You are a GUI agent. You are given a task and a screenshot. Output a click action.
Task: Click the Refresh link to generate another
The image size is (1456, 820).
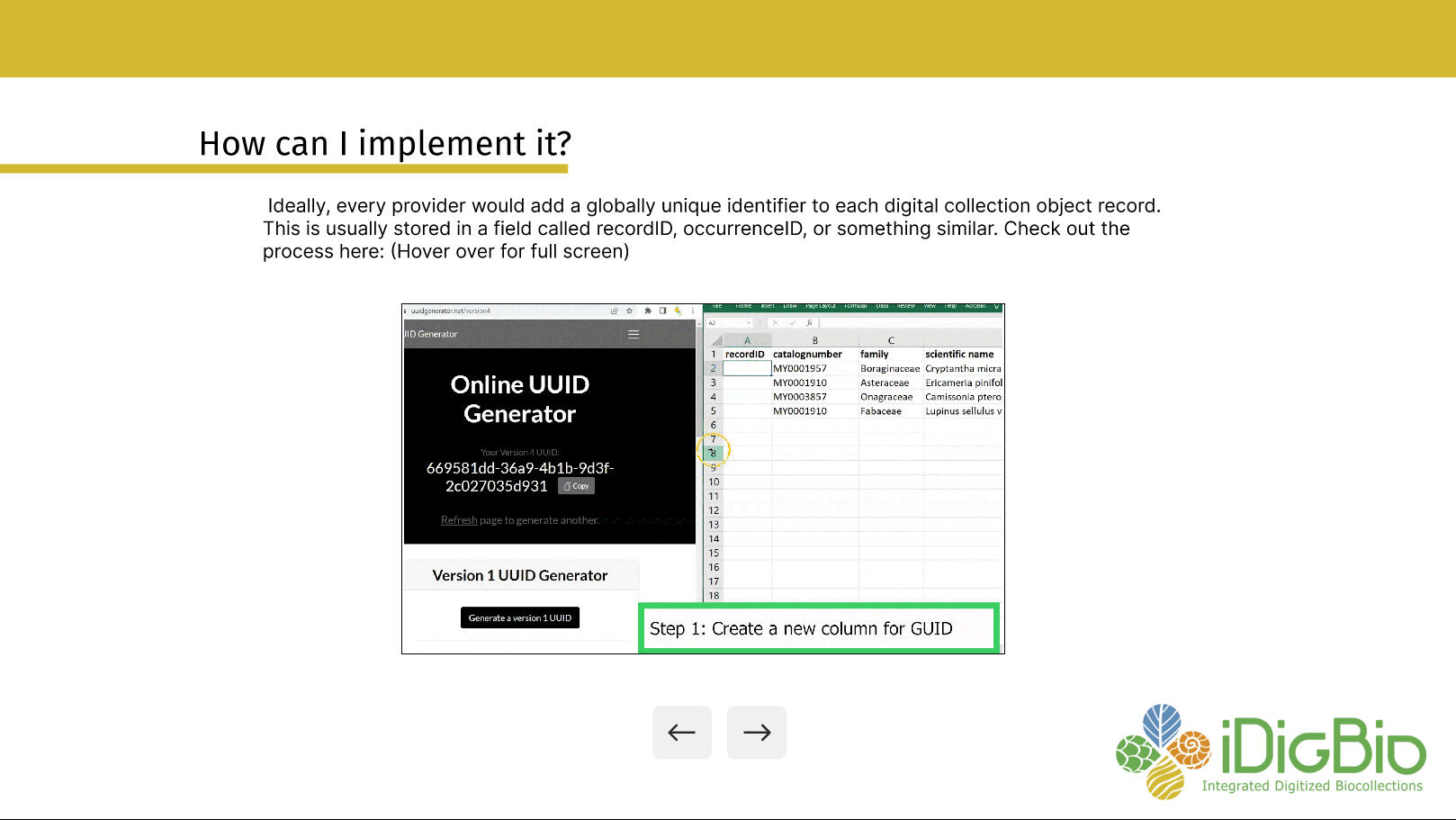coord(459,520)
